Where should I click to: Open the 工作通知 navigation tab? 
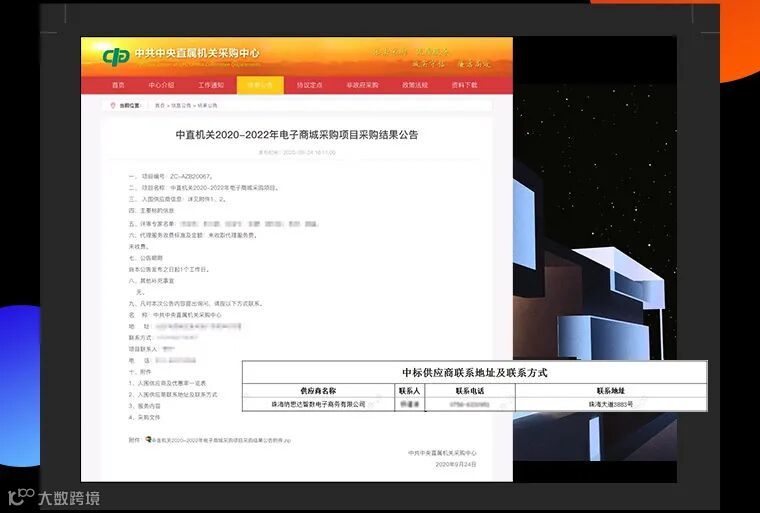[211, 85]
